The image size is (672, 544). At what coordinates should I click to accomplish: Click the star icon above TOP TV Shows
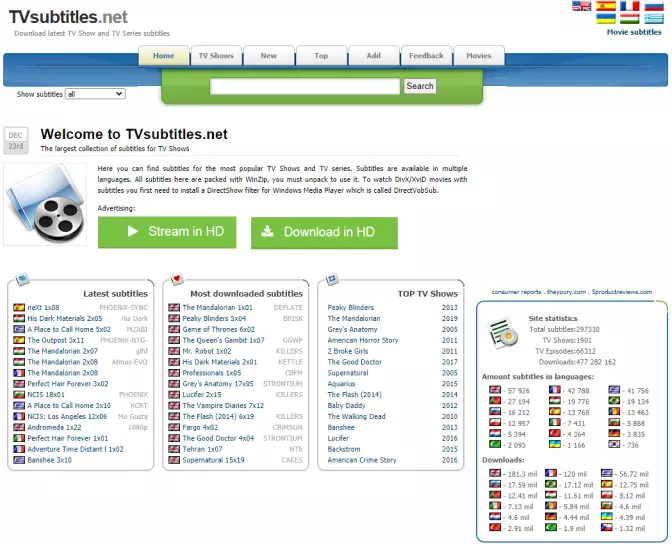(x=332, y=279)
